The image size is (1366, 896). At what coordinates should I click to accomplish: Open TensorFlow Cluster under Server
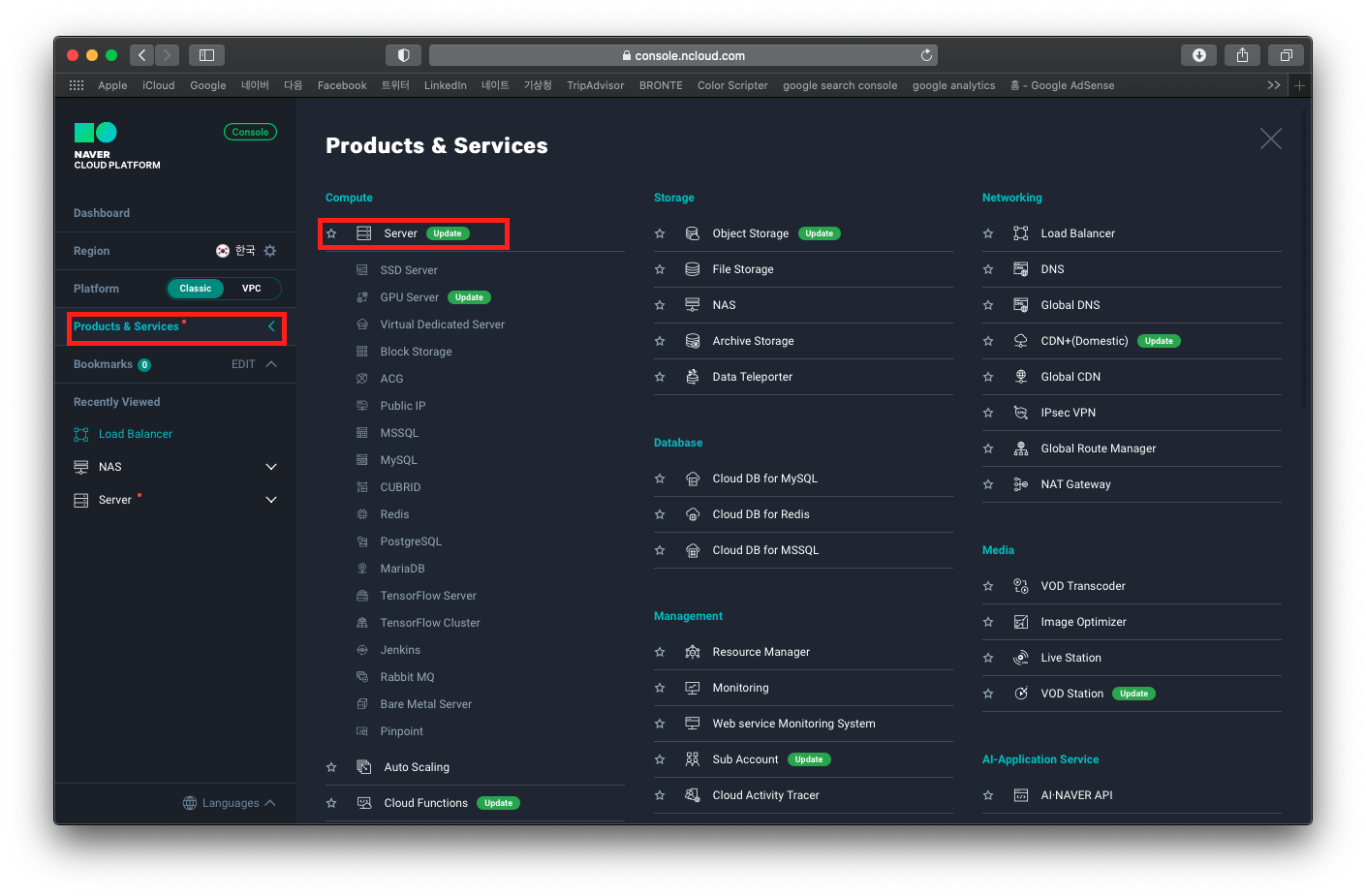tap(430, 623)
